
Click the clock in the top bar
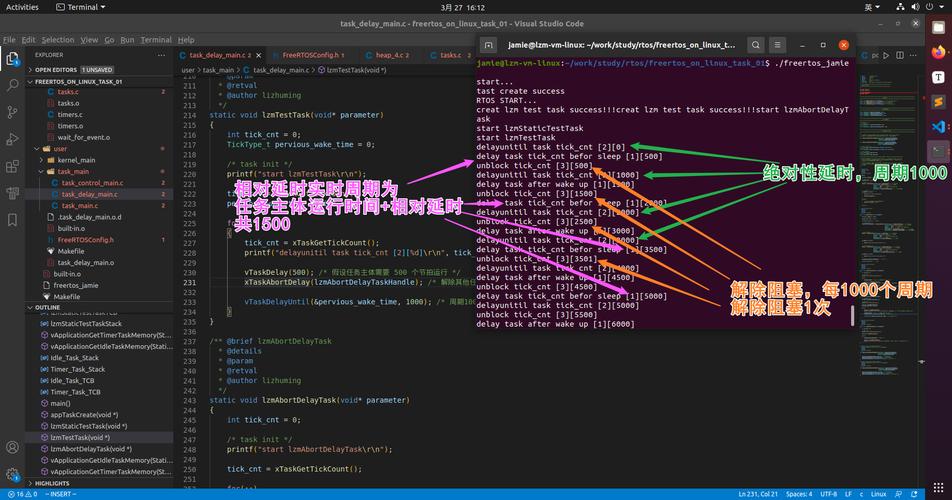point(463,7)
